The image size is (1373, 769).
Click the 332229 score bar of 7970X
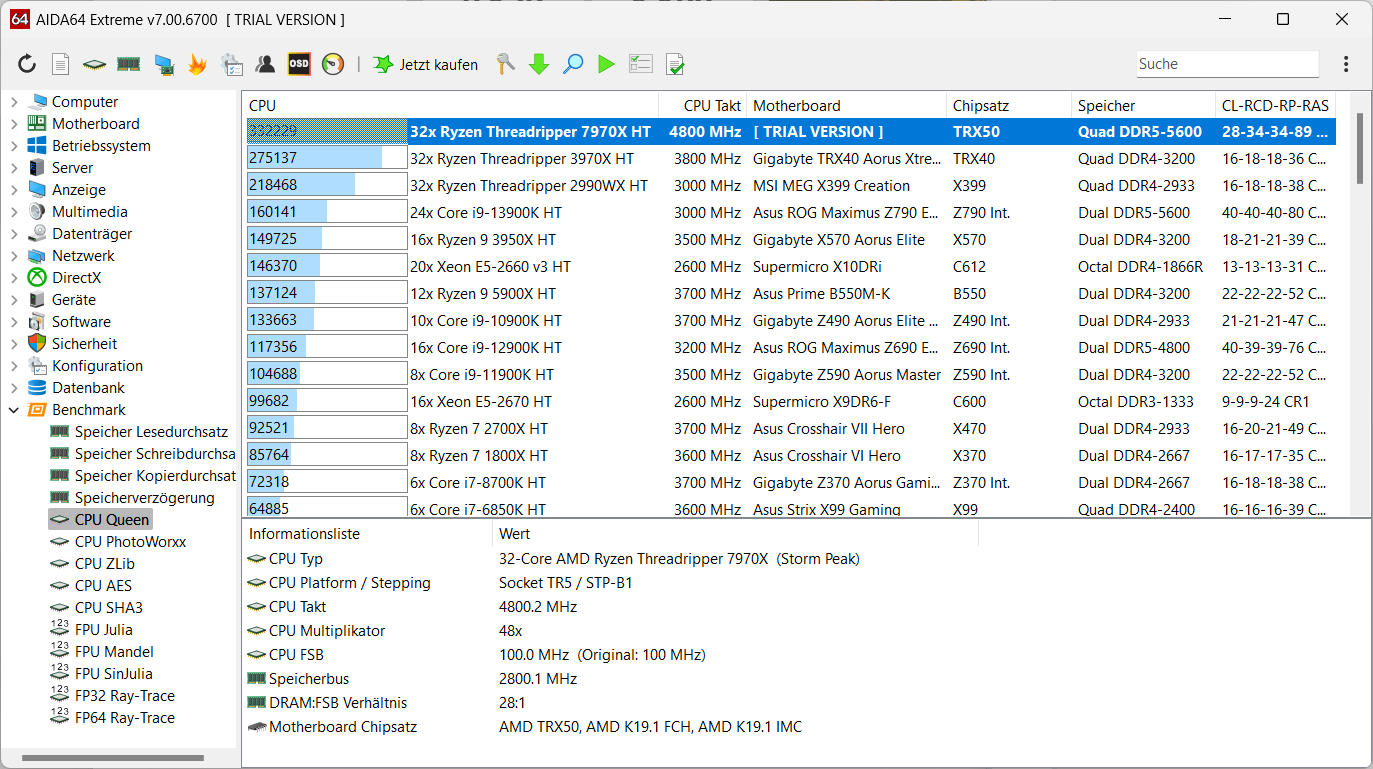[327, 132]
